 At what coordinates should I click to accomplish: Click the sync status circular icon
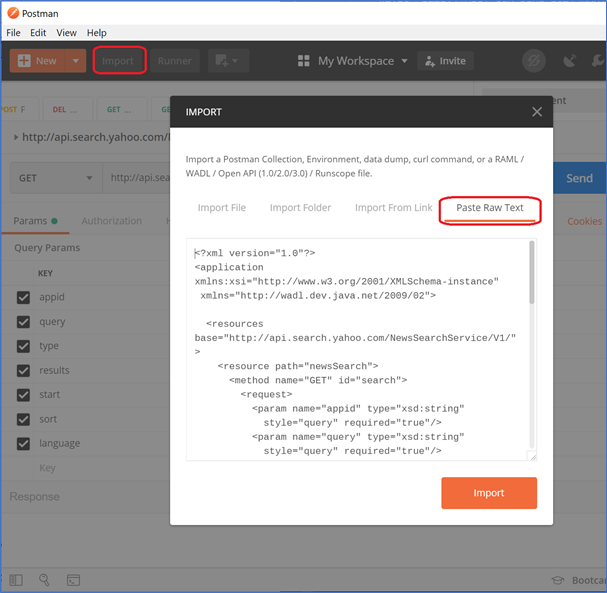click(533, 61)
